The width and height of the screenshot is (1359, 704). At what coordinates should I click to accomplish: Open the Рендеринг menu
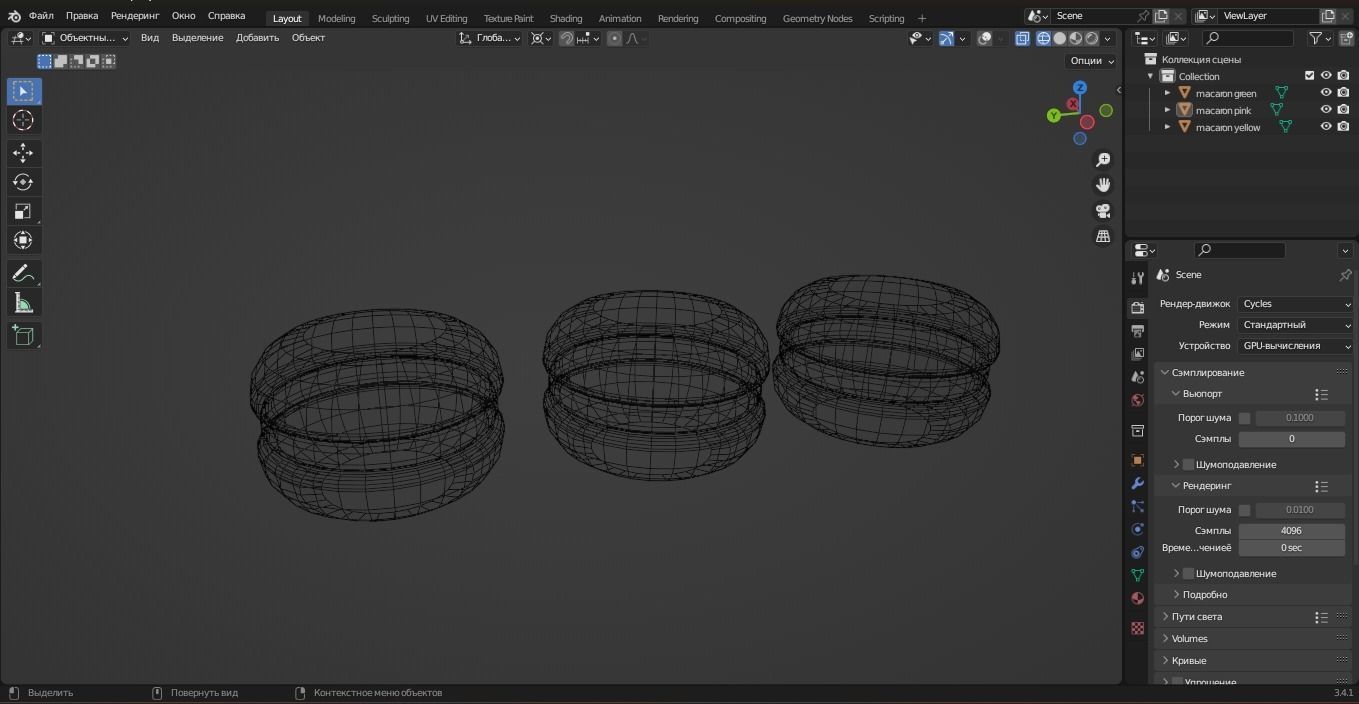coord(134,15)
